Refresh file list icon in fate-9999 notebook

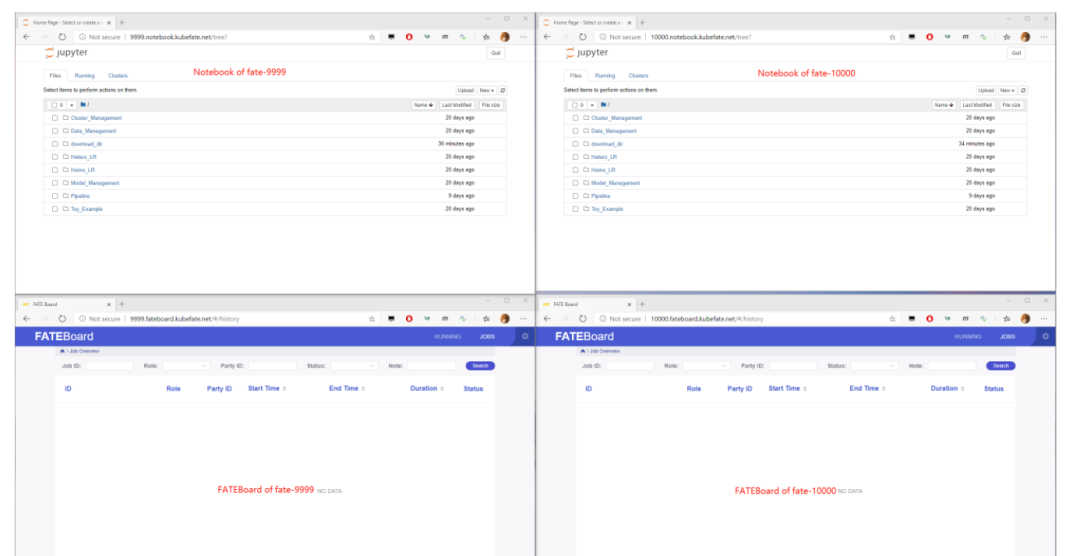click(x=503, y=90)
